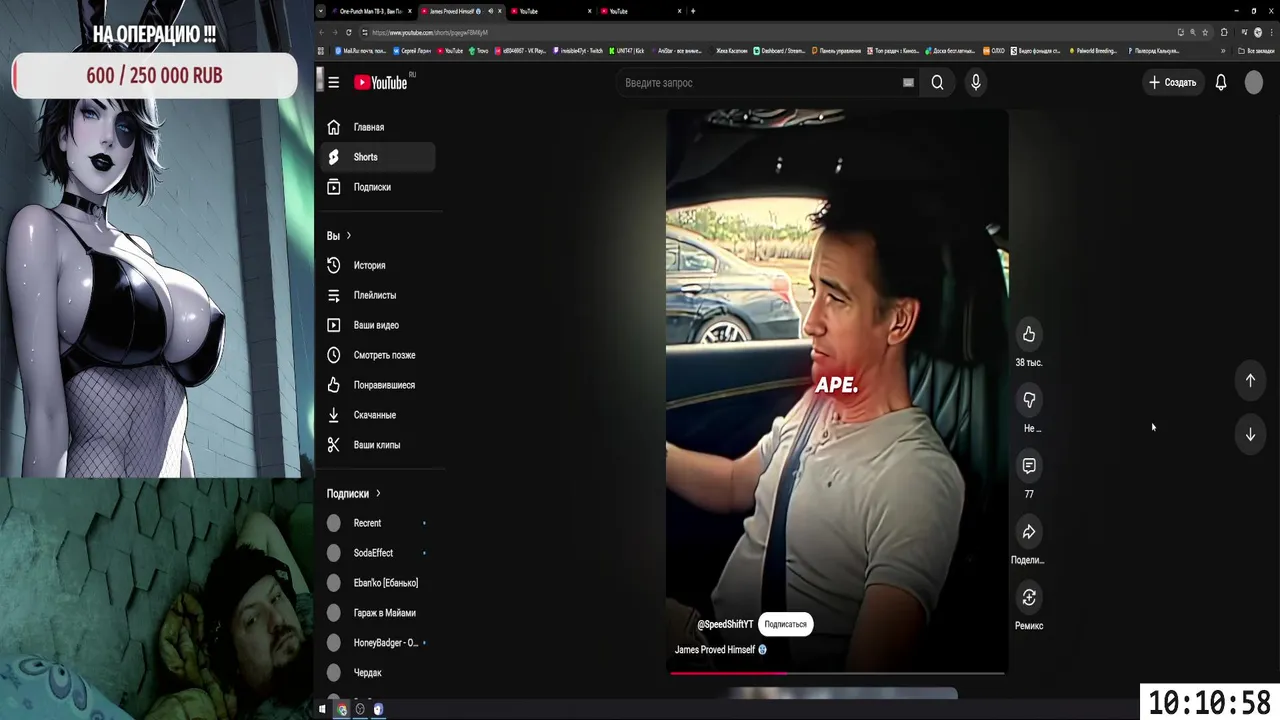Open the SodaEffect subscription channel
1280x720 pixels.
378,553
